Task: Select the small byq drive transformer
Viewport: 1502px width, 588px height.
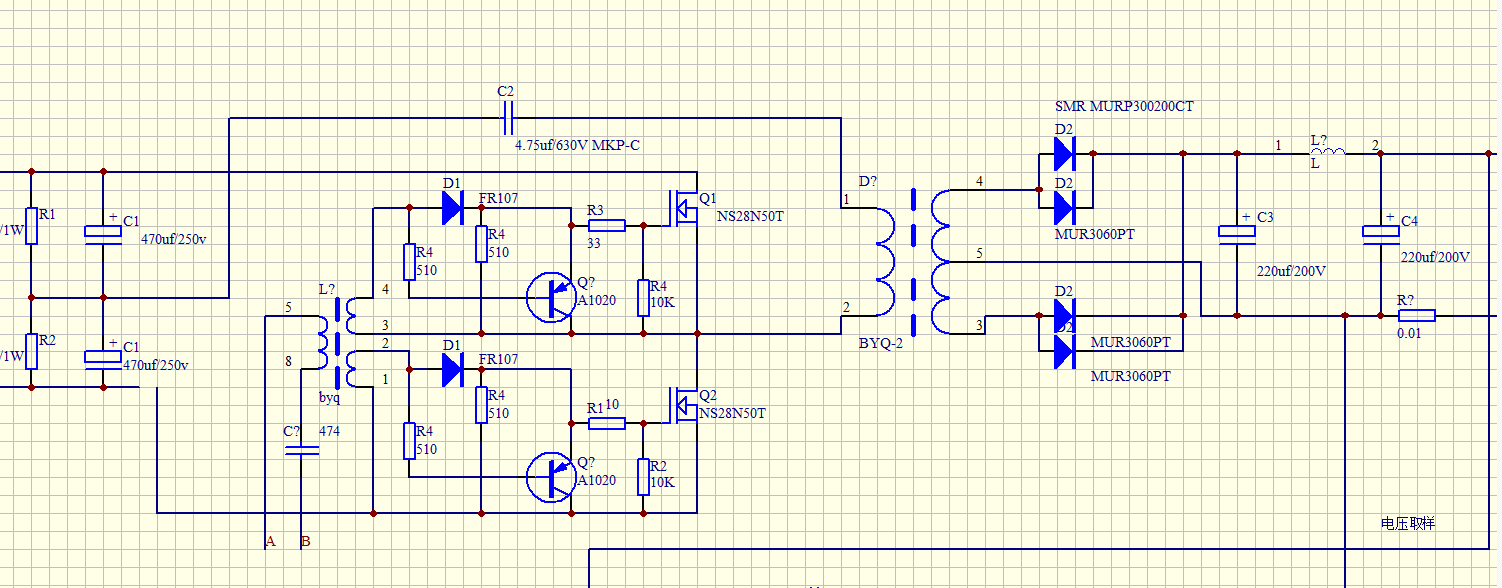Action: tap(337, 344)
